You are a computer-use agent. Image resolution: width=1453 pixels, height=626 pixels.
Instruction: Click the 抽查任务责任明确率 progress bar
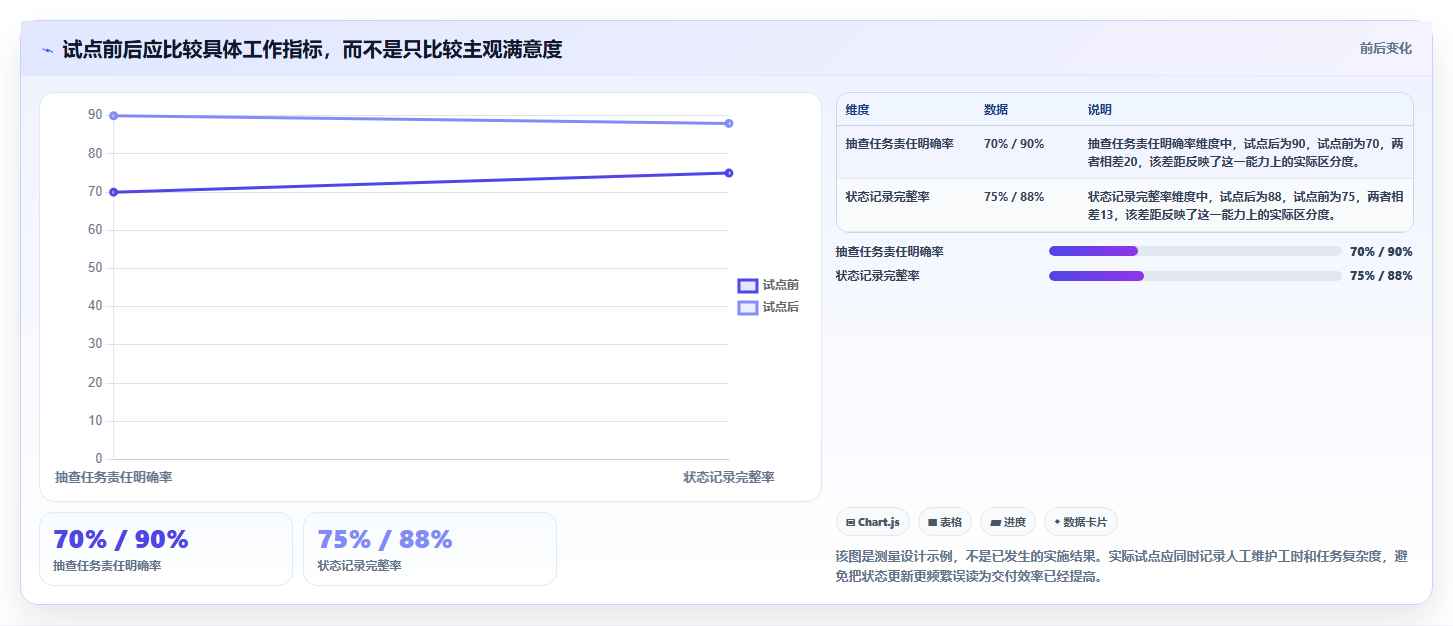pos(1195,251)
